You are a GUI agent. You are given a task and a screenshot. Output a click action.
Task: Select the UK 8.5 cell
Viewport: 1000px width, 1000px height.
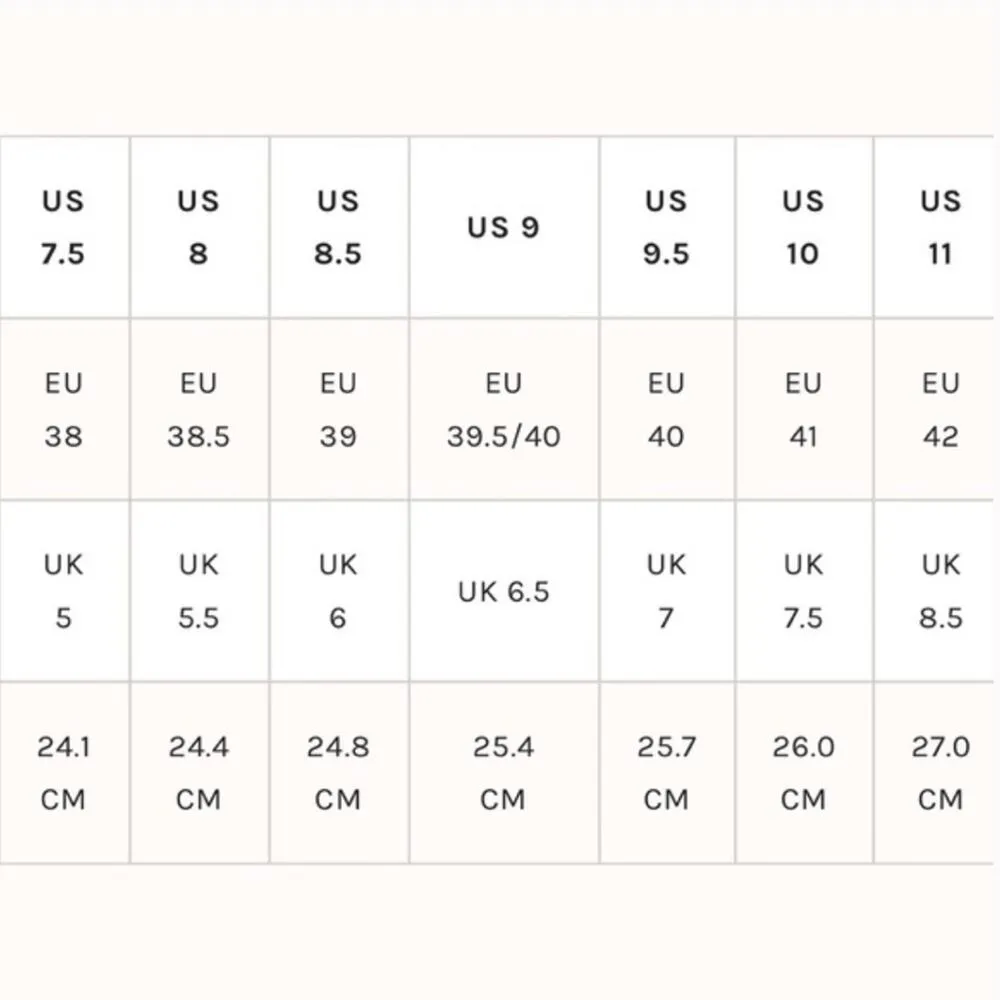pos(939,591)
